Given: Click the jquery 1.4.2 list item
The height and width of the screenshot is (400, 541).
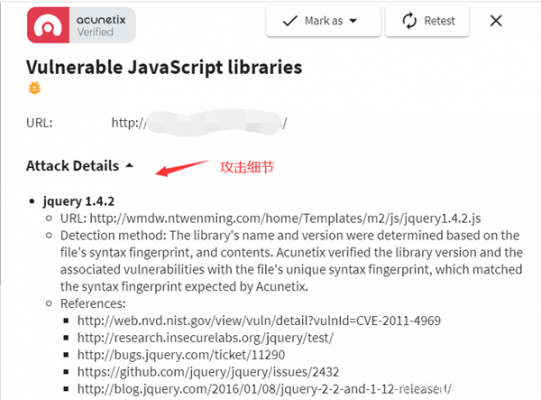Looking at the screenshot, I should [79, 201].
